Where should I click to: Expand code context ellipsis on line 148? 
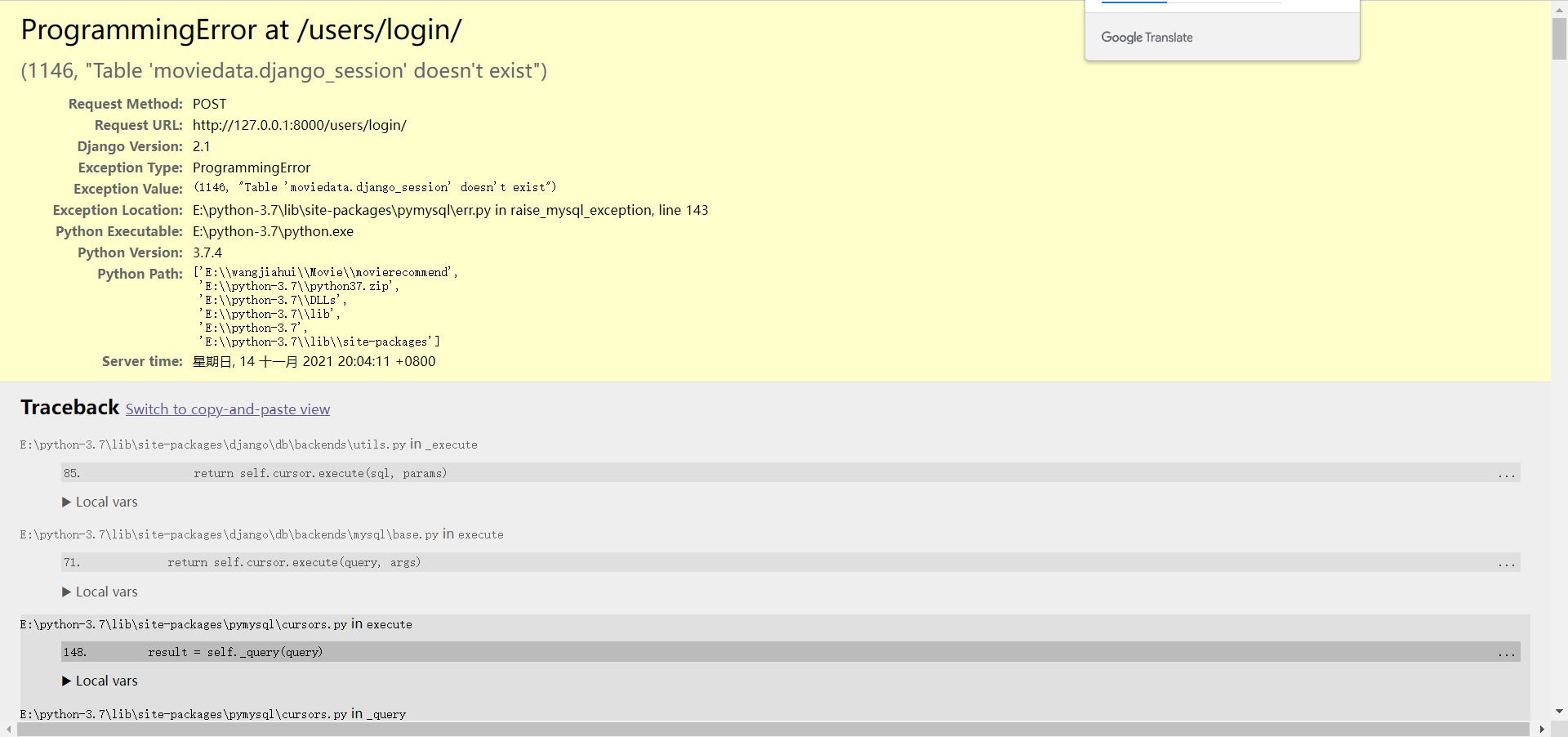click(x=1505, y=652)
